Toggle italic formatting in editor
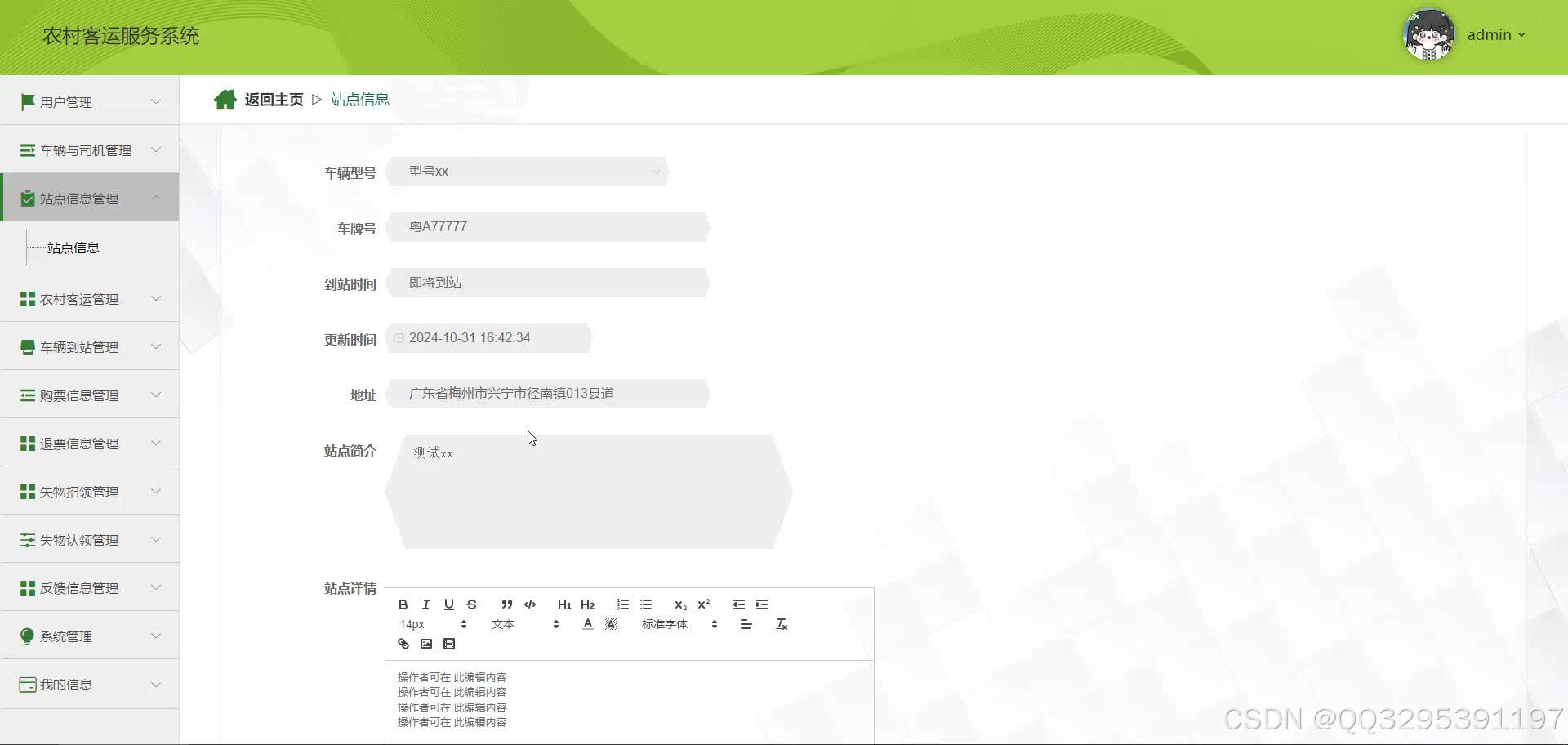Screen dimensions: 1568x745 pyautogui.click(x=425, y=604)
